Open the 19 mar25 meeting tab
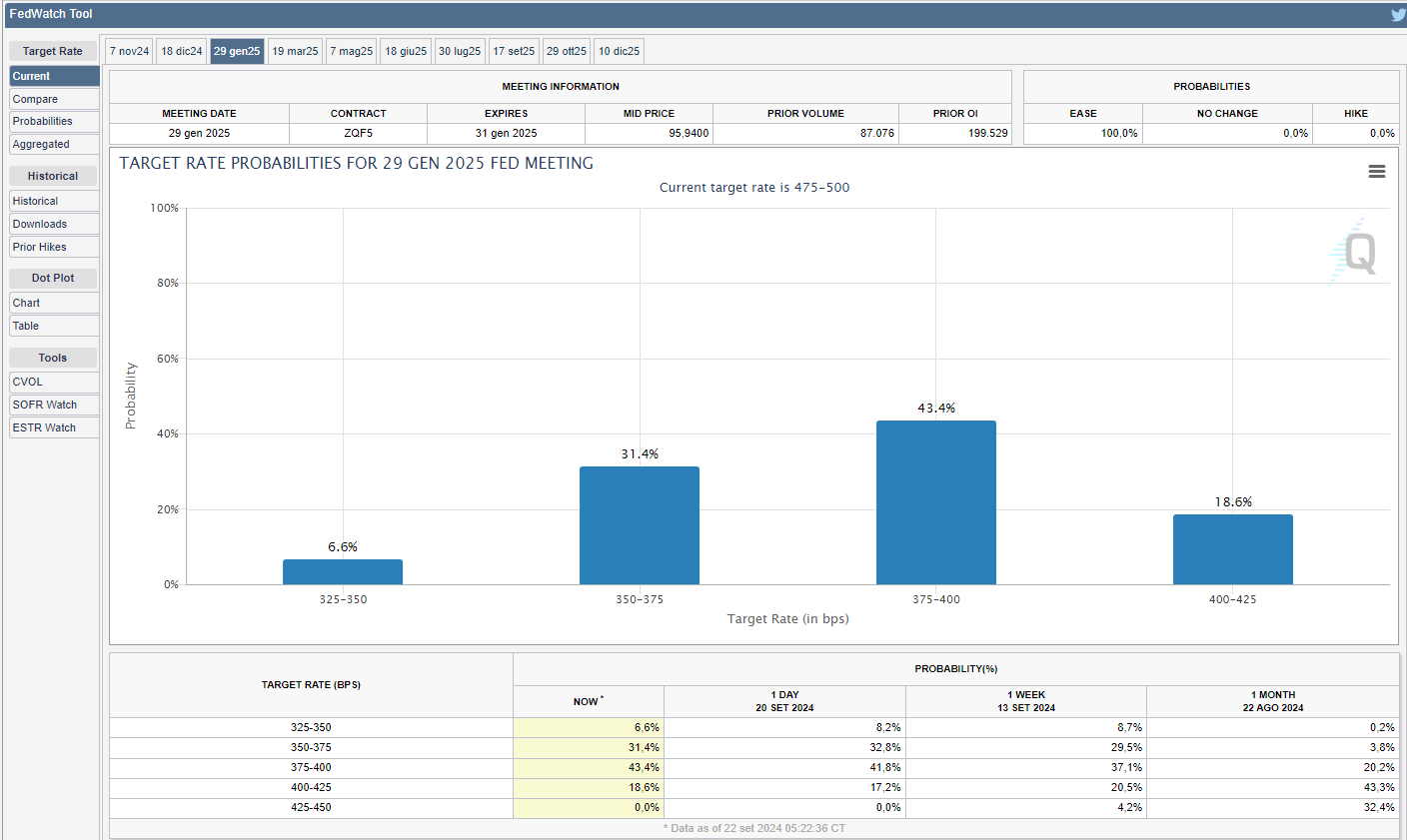This screenshot has height=840, width=1407. pyautogui.click(x=295, y=51)
